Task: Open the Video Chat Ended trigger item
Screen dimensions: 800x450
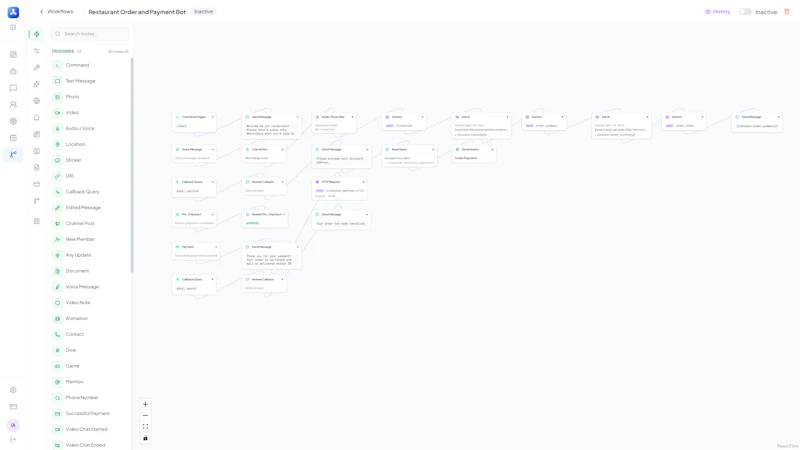Action: 85,445
